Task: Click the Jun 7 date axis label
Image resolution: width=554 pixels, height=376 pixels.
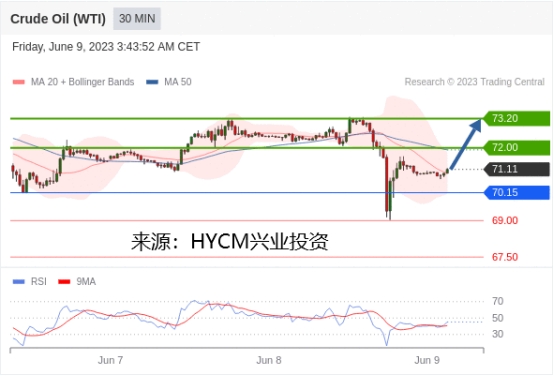Action: [x=111, y=360]
